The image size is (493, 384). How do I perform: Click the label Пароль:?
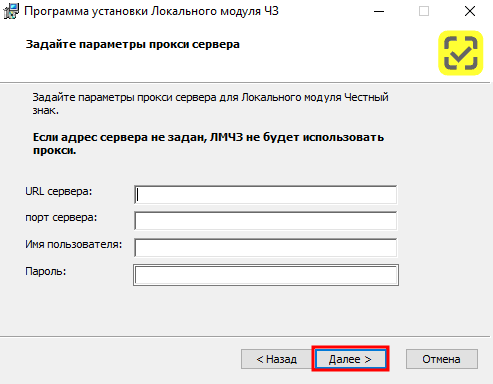(x=46, y=271)
